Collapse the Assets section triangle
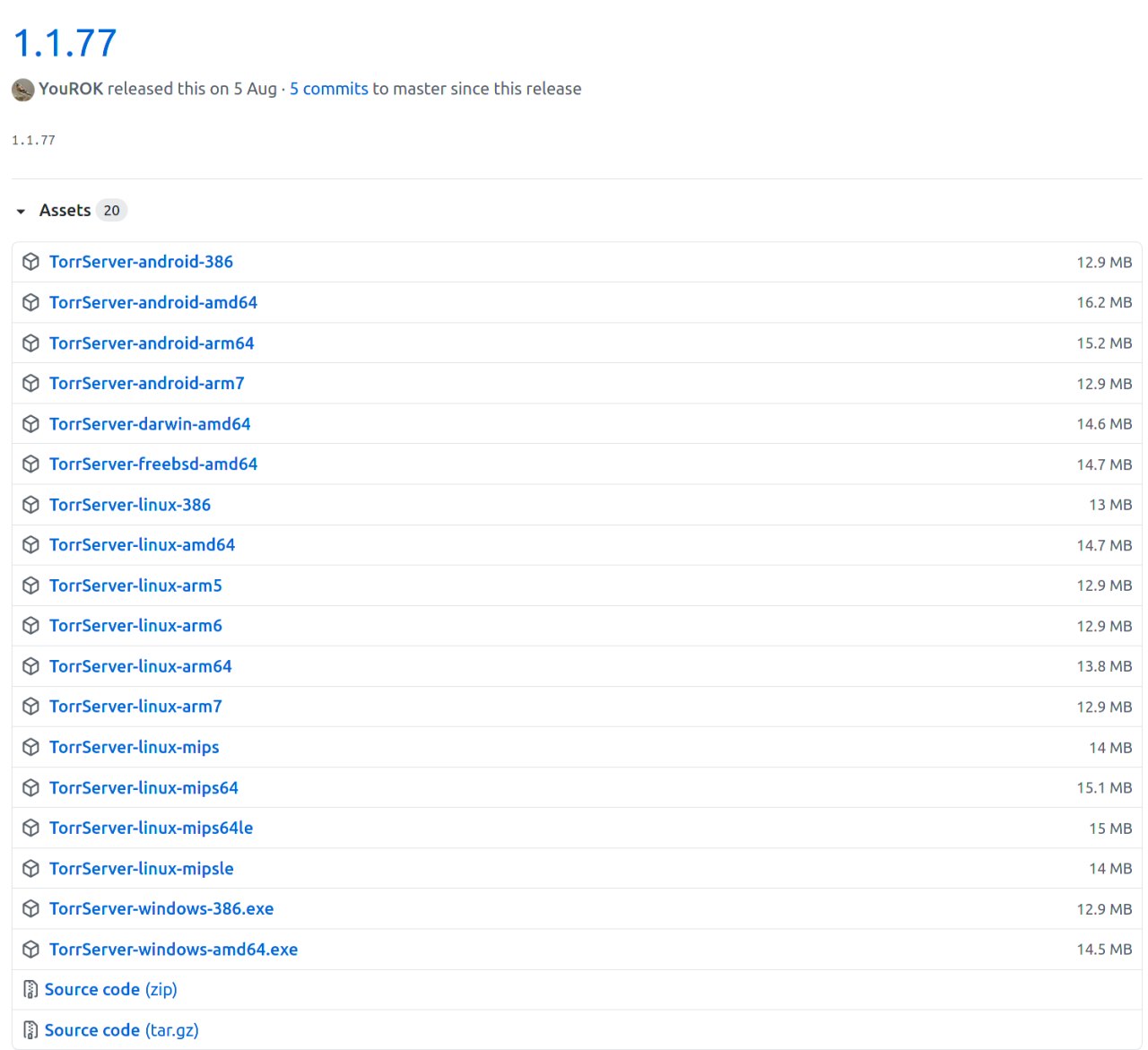The image size is (1148, 1050). click(21, 212)
